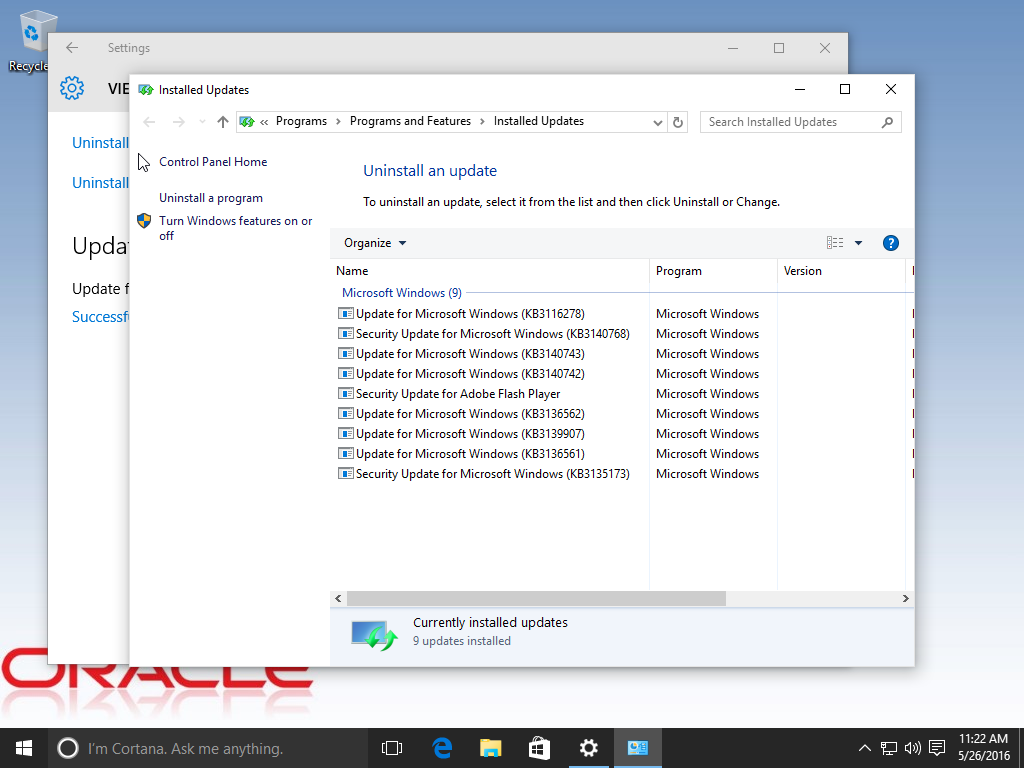Click scroll left arrow of list
1024x768 pixels.
(x=338, y=598)
